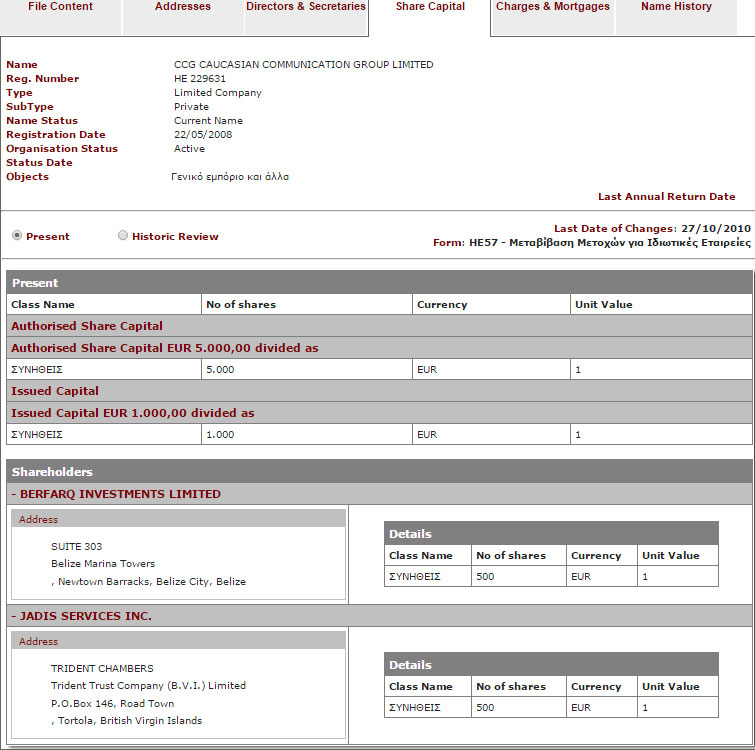
Task: Select the Present radio button
Action: 17,235
